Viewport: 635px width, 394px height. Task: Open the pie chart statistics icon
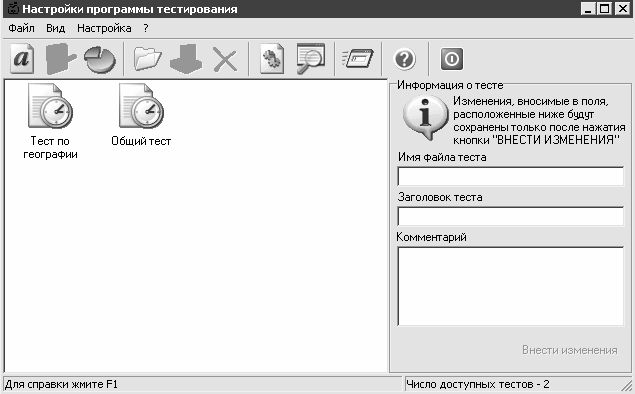point(100,60)
